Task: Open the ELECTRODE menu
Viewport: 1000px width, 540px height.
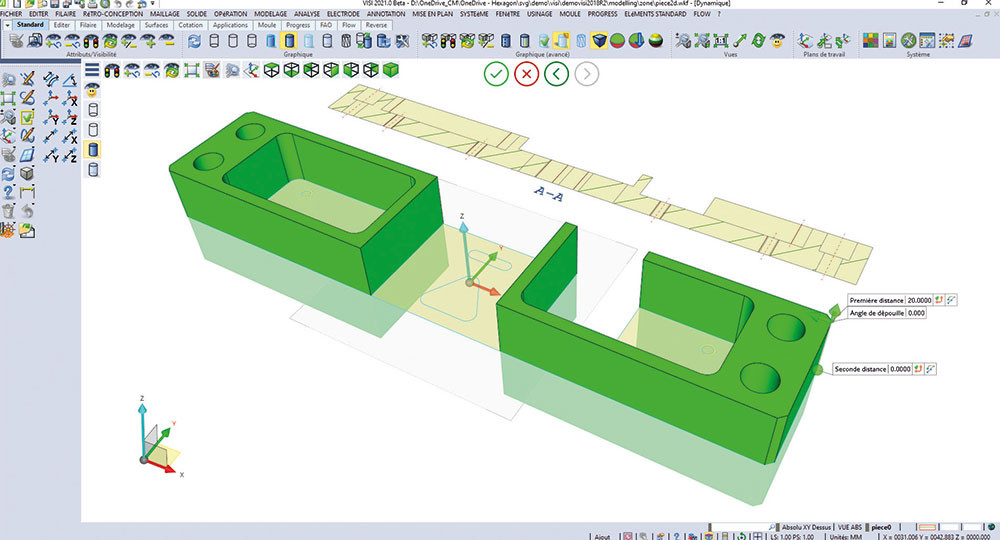Action: click(x=343, y=13)
